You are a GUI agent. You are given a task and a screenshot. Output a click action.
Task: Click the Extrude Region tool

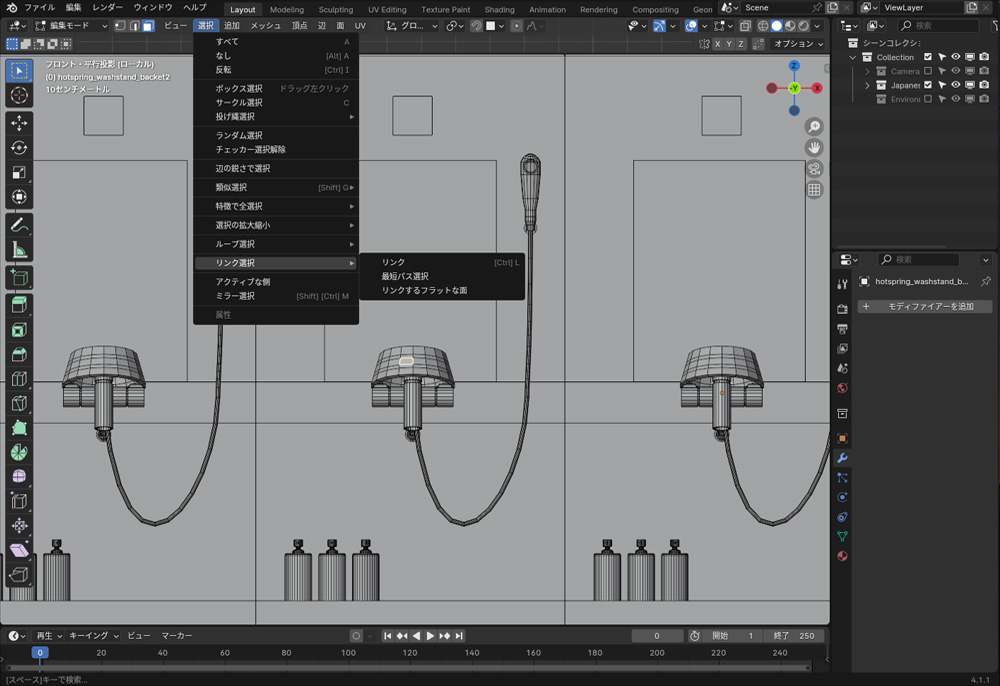click(x=19, y=305)
